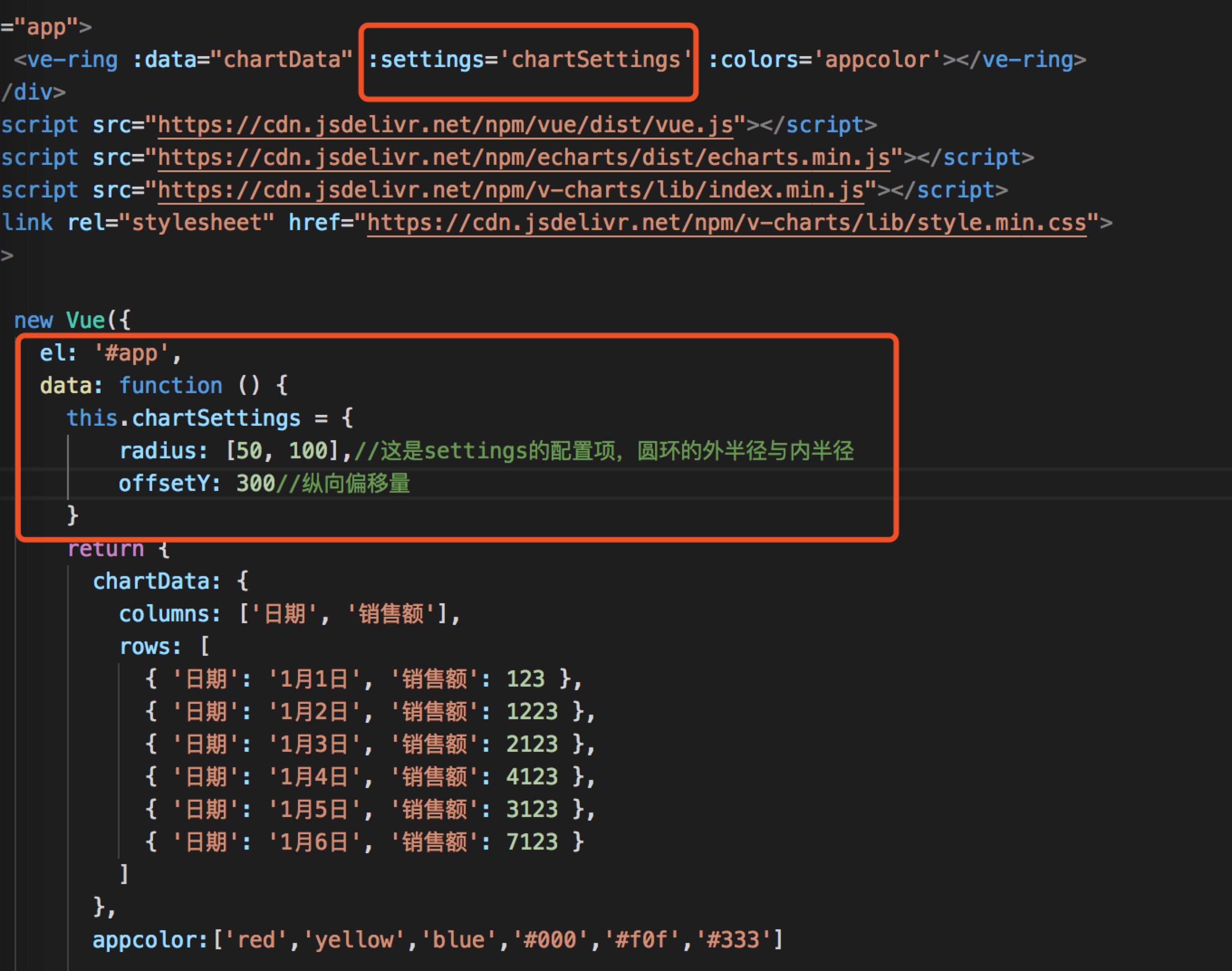Click the el: '#app' line
Viewport: 1232px width, 971px height.
pos(111,353)
